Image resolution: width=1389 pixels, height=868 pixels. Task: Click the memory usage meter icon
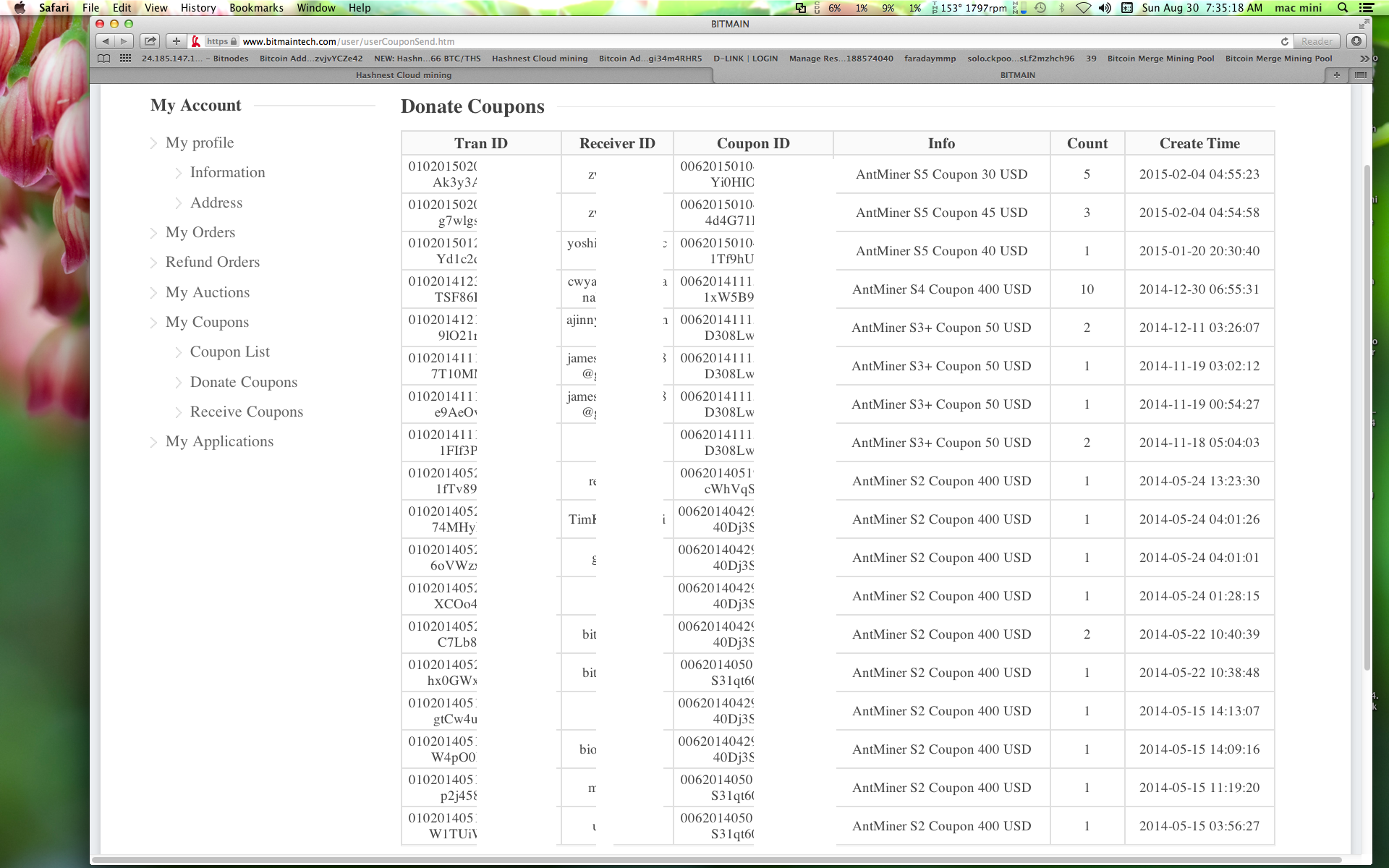[x=1019, y=8]
